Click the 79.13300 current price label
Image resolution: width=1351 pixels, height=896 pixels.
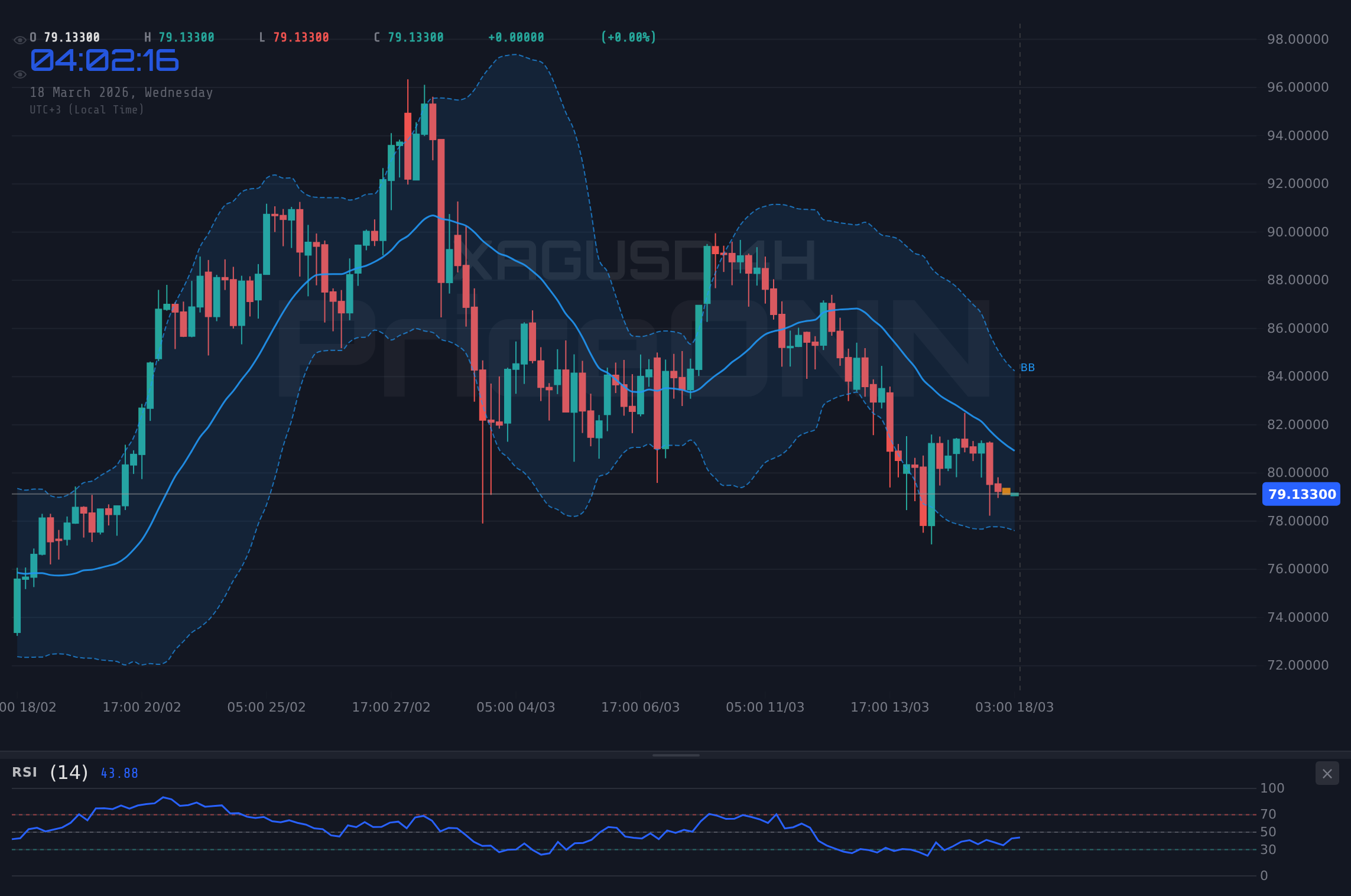pyautogui.click(x=1301, y=494)
